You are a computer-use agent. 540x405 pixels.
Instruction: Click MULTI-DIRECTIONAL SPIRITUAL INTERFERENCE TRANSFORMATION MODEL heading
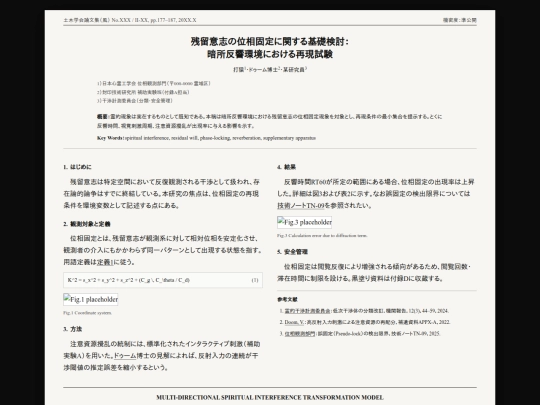coord(270,397)
